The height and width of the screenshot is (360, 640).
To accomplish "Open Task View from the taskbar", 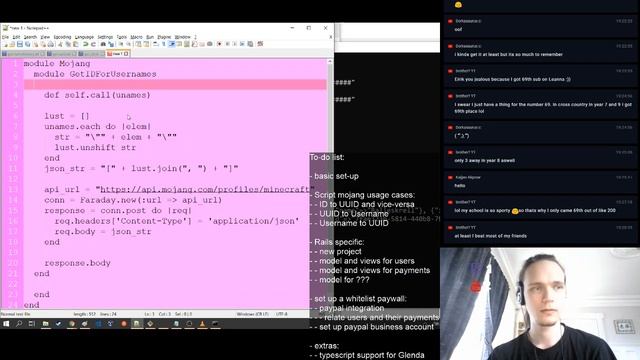I will (32, 324).
